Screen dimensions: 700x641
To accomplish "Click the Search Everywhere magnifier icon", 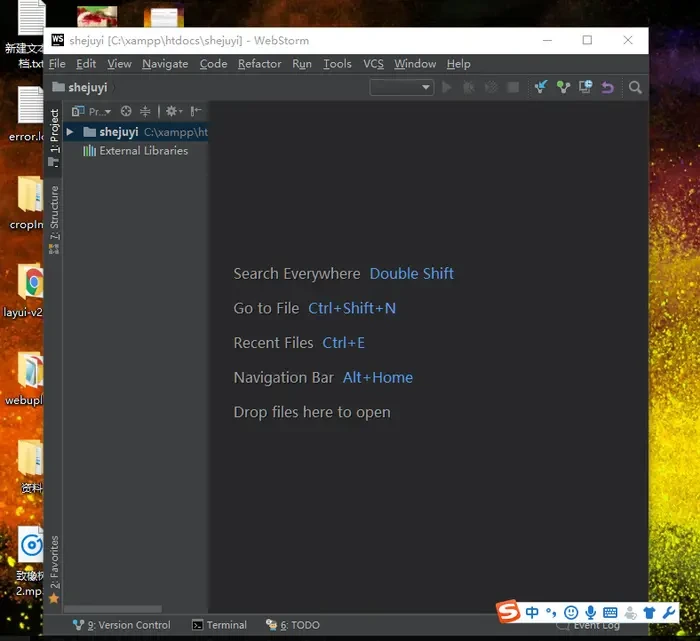I will 635,88.
